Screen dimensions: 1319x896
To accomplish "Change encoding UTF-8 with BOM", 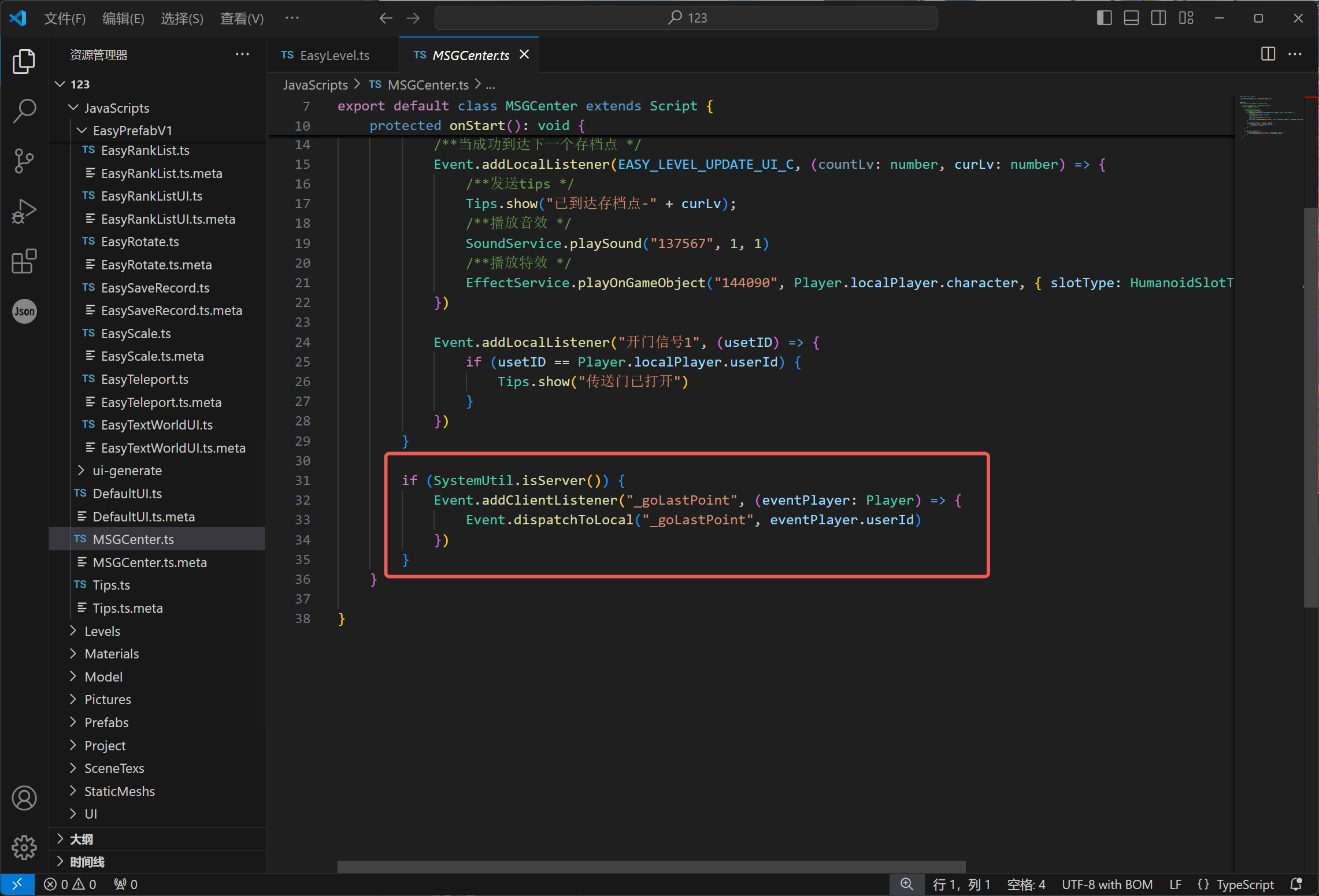I will [1107, 884].
